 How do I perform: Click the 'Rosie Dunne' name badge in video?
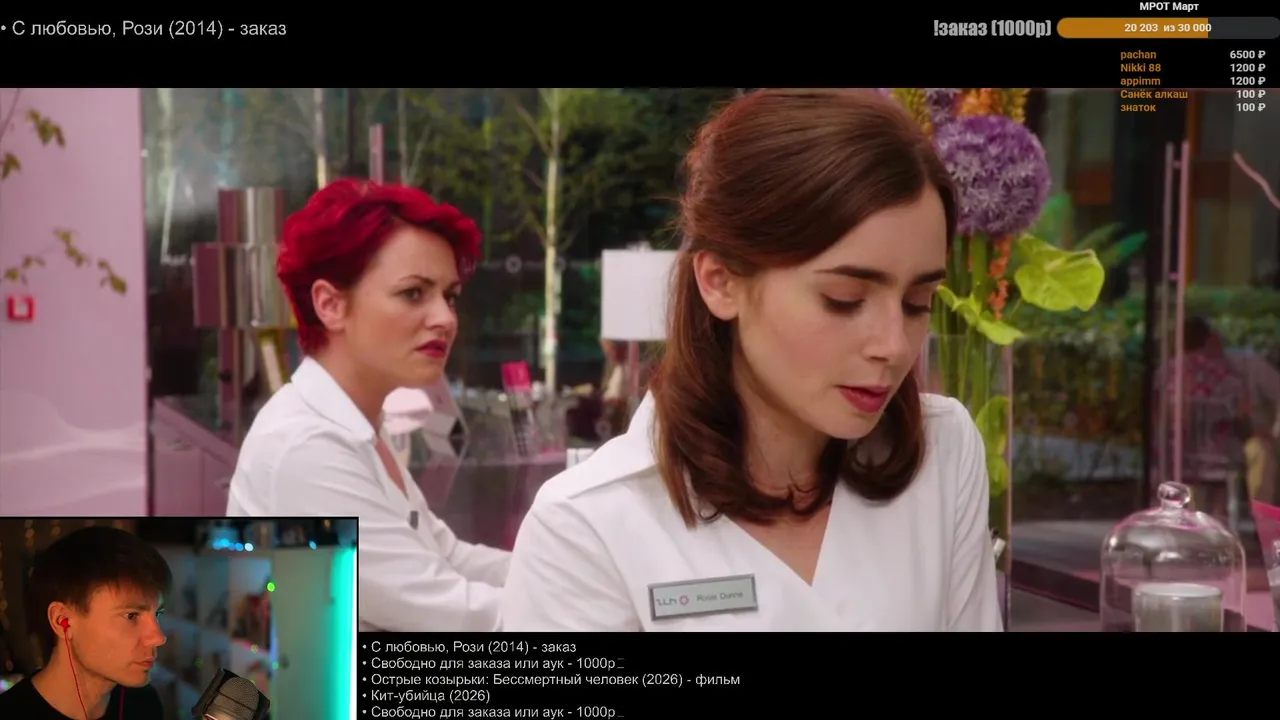point(702,597)
